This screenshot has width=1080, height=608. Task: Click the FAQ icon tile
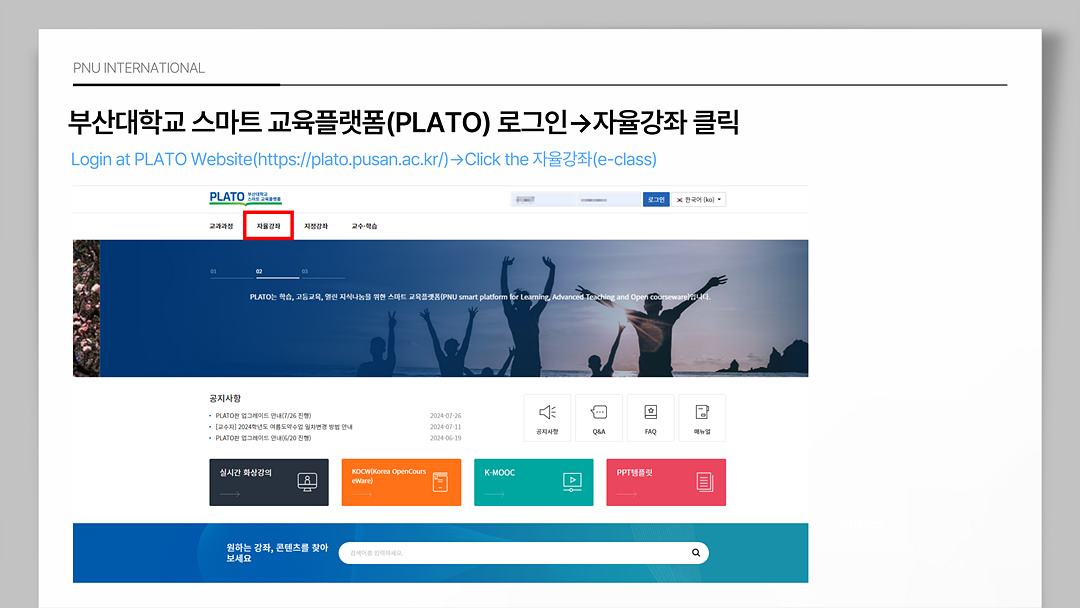tap(651, 417)
